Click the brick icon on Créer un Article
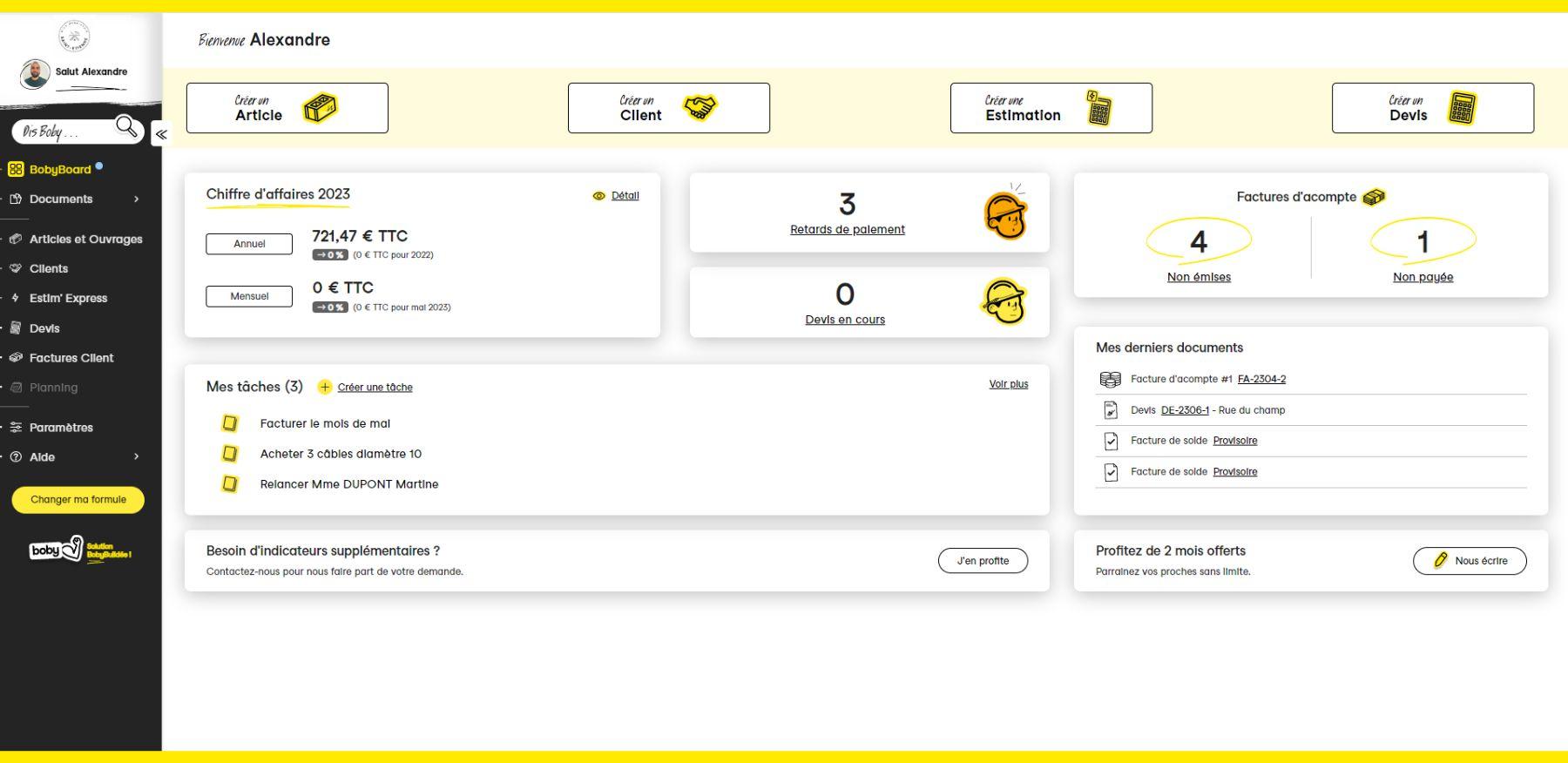The width and height of the screenshot is (1568, 763). point(320,108)
